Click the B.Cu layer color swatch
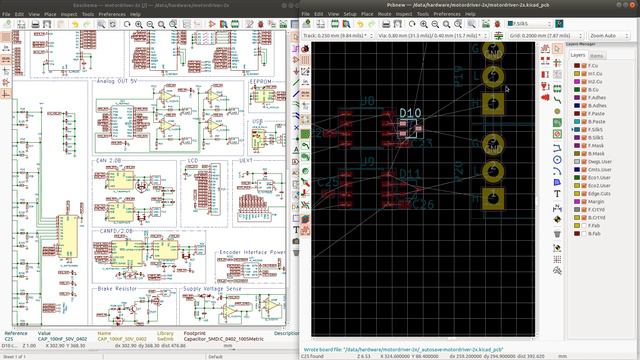Viewport: 640px width, 360px height. [x=577, y=90]
